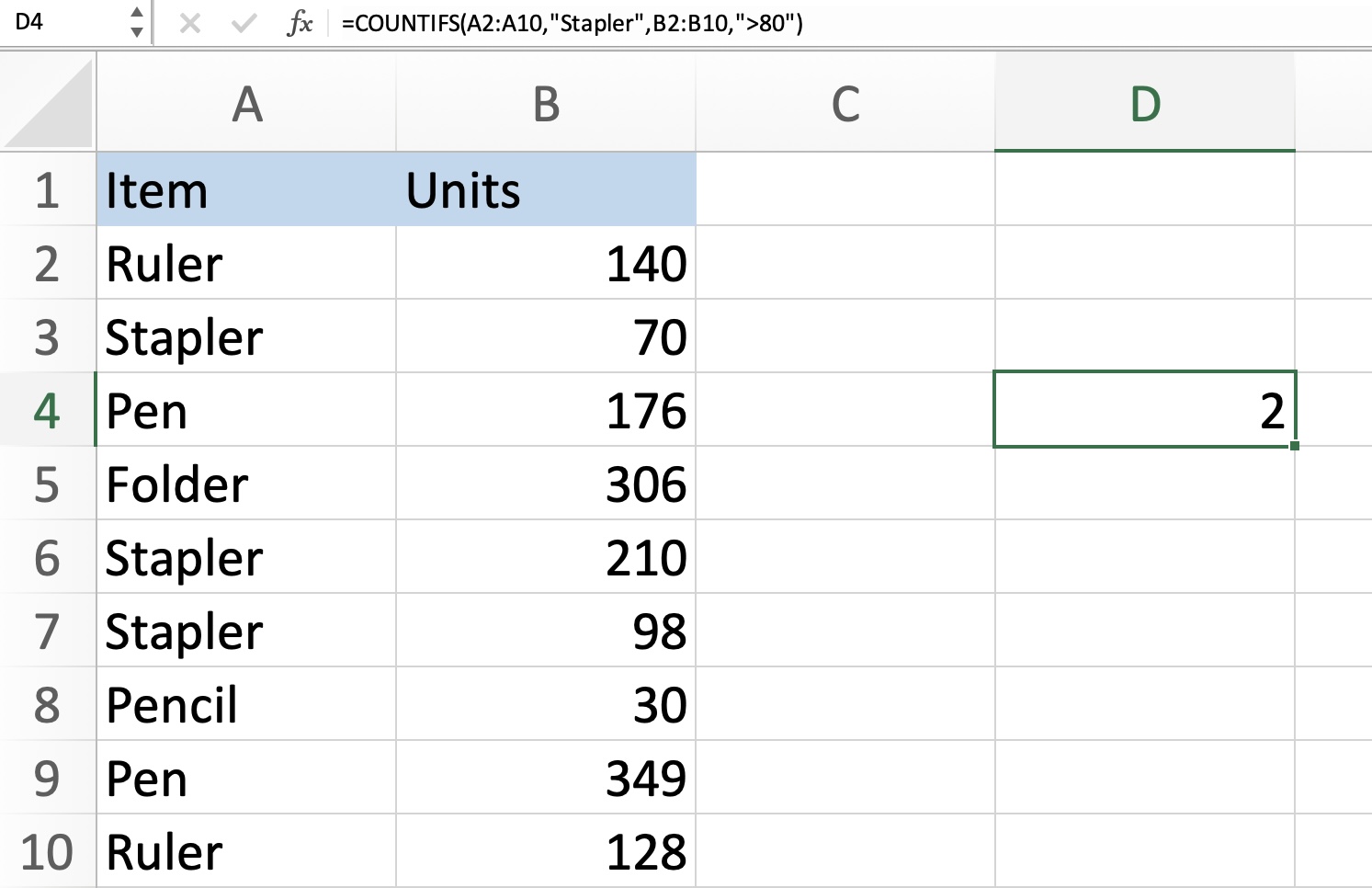The width and height of the screenshot is (1372, 888).
Task: Click cell D4 showing result 2
Action: pos(1145,410)
